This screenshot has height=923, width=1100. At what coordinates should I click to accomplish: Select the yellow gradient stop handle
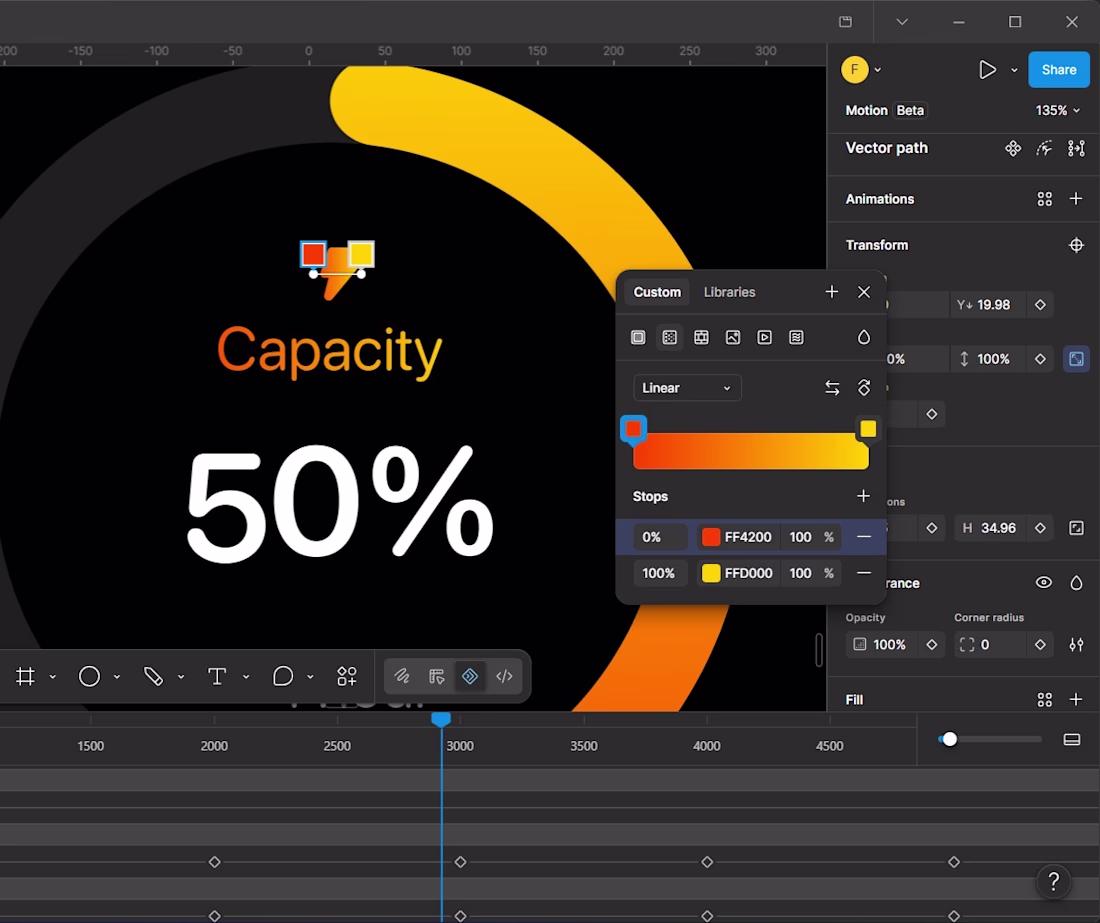868,429
